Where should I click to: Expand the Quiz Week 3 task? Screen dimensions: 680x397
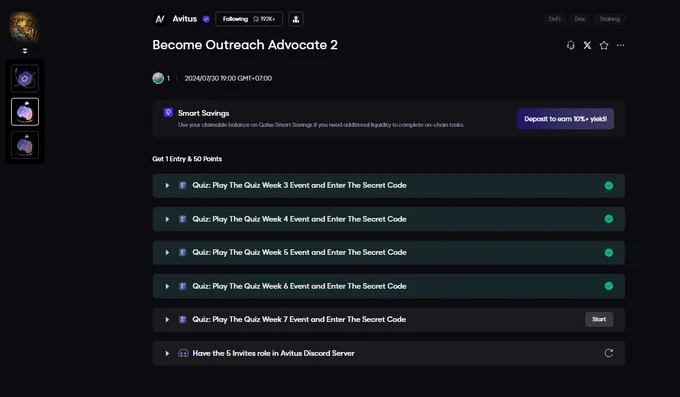pos(167,185)
